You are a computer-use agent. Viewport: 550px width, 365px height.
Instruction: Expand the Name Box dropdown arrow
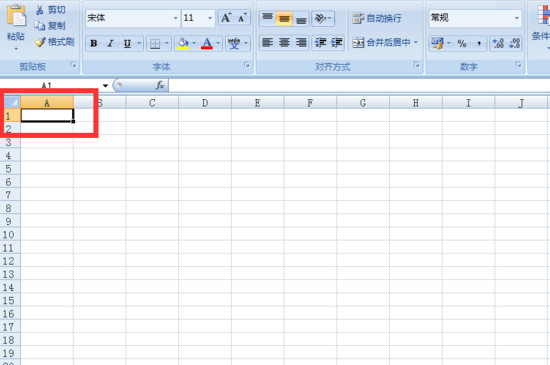(x=105, y=86)
